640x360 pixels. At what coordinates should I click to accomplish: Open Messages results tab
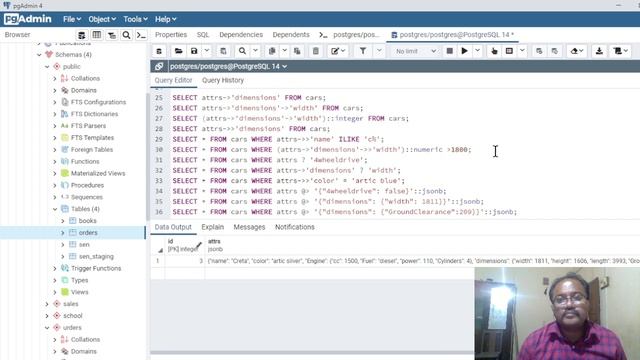coord(249,227)
